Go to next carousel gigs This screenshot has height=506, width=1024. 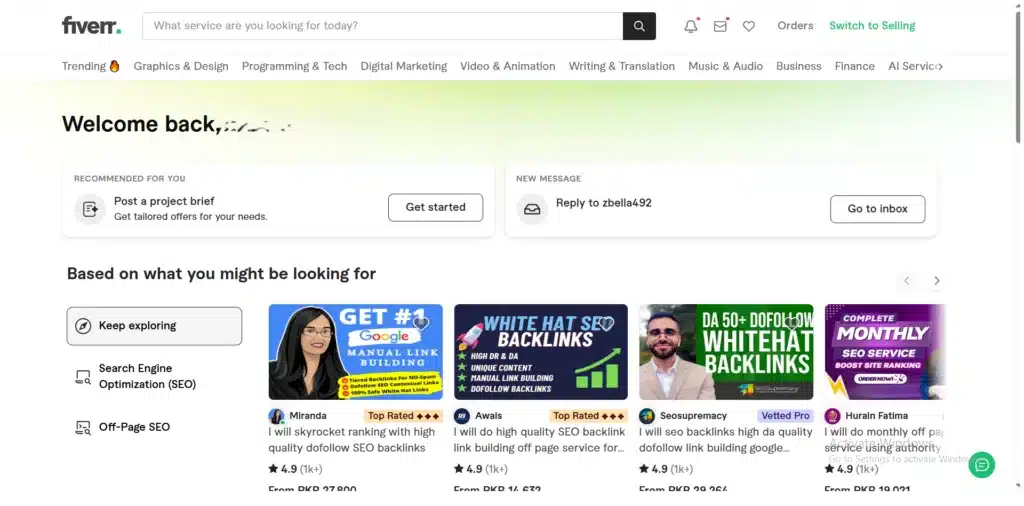(x=936, y=281)
